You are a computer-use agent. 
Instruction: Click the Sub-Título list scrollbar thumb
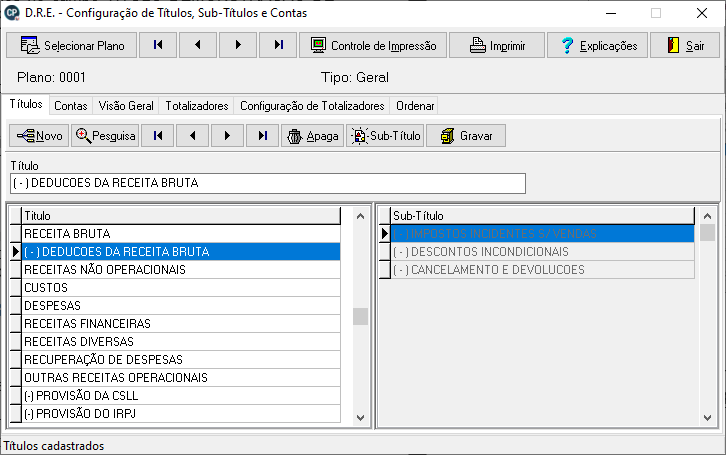707,233
